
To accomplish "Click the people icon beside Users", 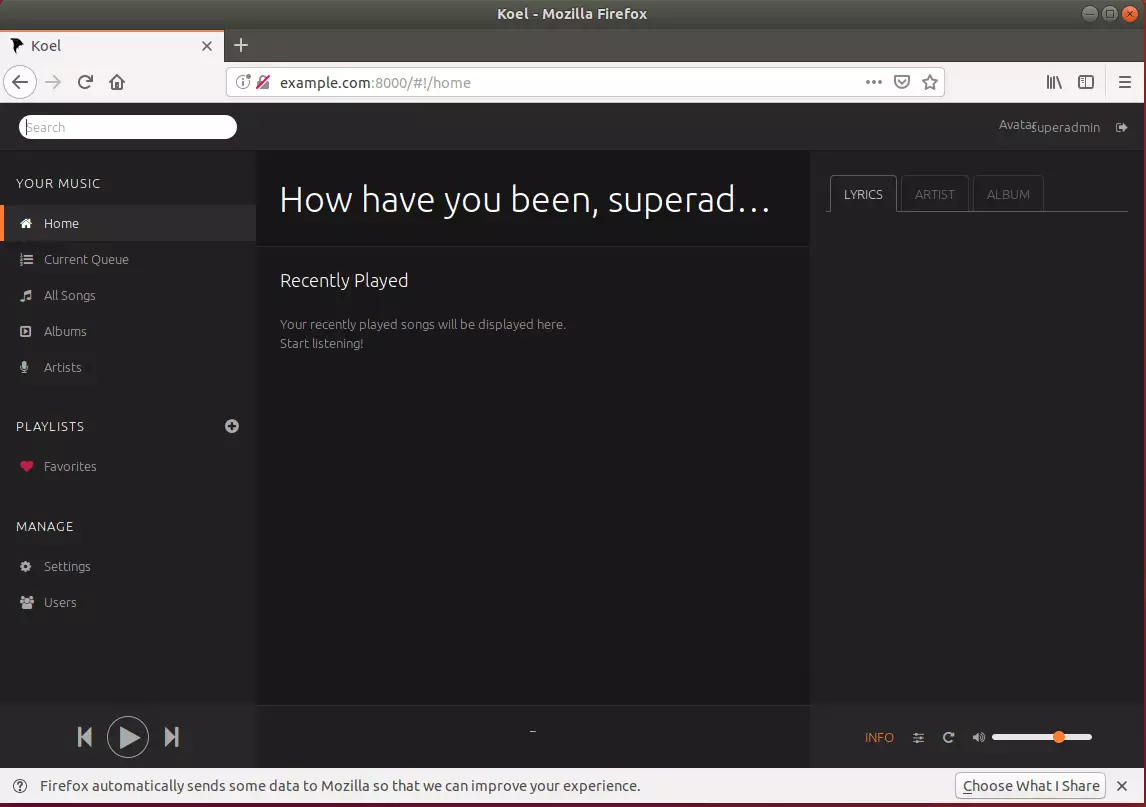I will [x=26, y=602].
